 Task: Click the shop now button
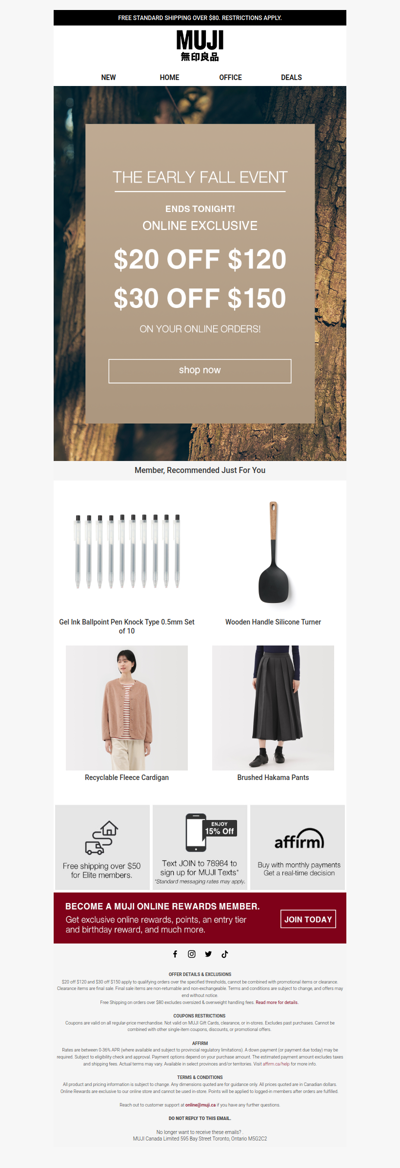point(200,370)
